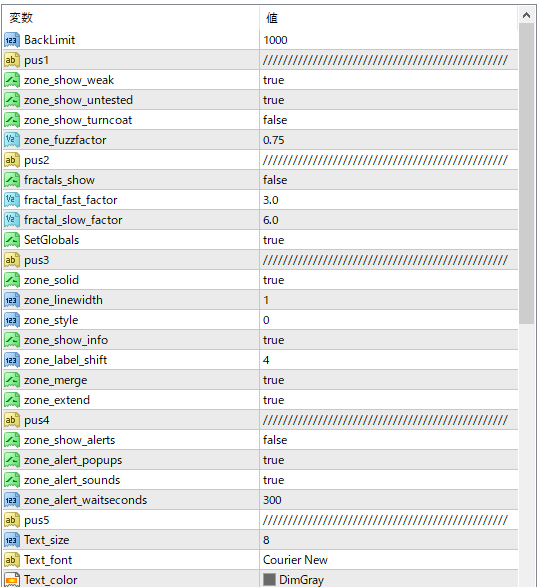540x587 pixels.
Task: Select the zone_extend variable name
Action: pyautogui.click(x=57, y=400)
